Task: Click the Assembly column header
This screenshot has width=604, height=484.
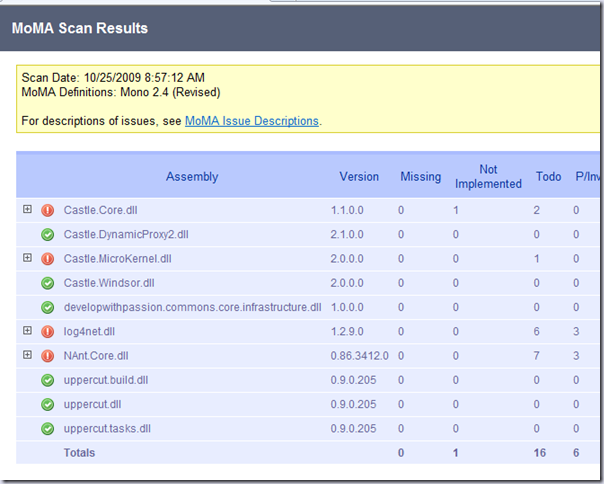Action: click(x=192, y=176)
